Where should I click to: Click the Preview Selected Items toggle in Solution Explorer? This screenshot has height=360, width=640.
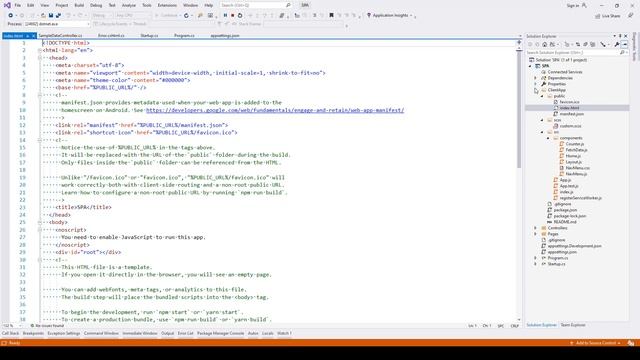pos(624,44)
